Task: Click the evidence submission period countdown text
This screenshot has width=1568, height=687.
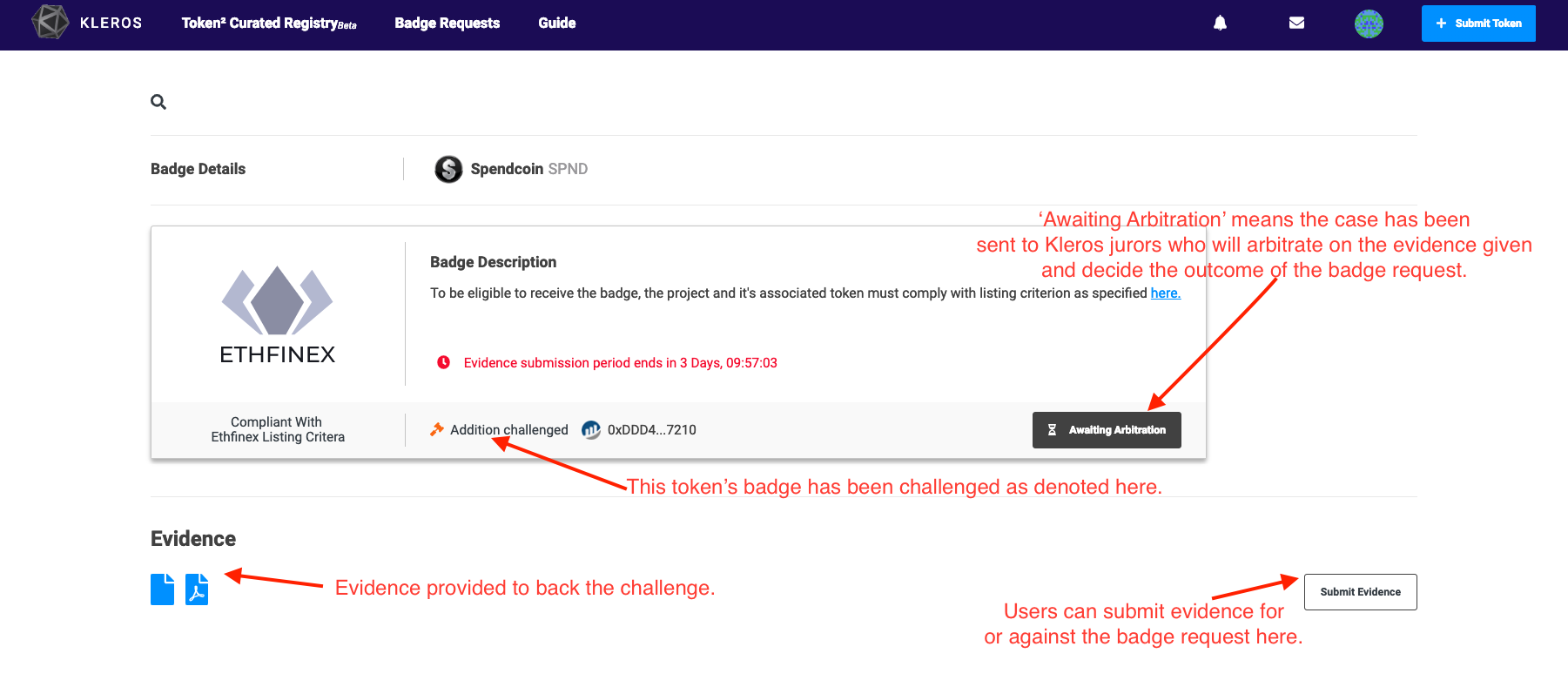Action: click(x=621, y=363)
